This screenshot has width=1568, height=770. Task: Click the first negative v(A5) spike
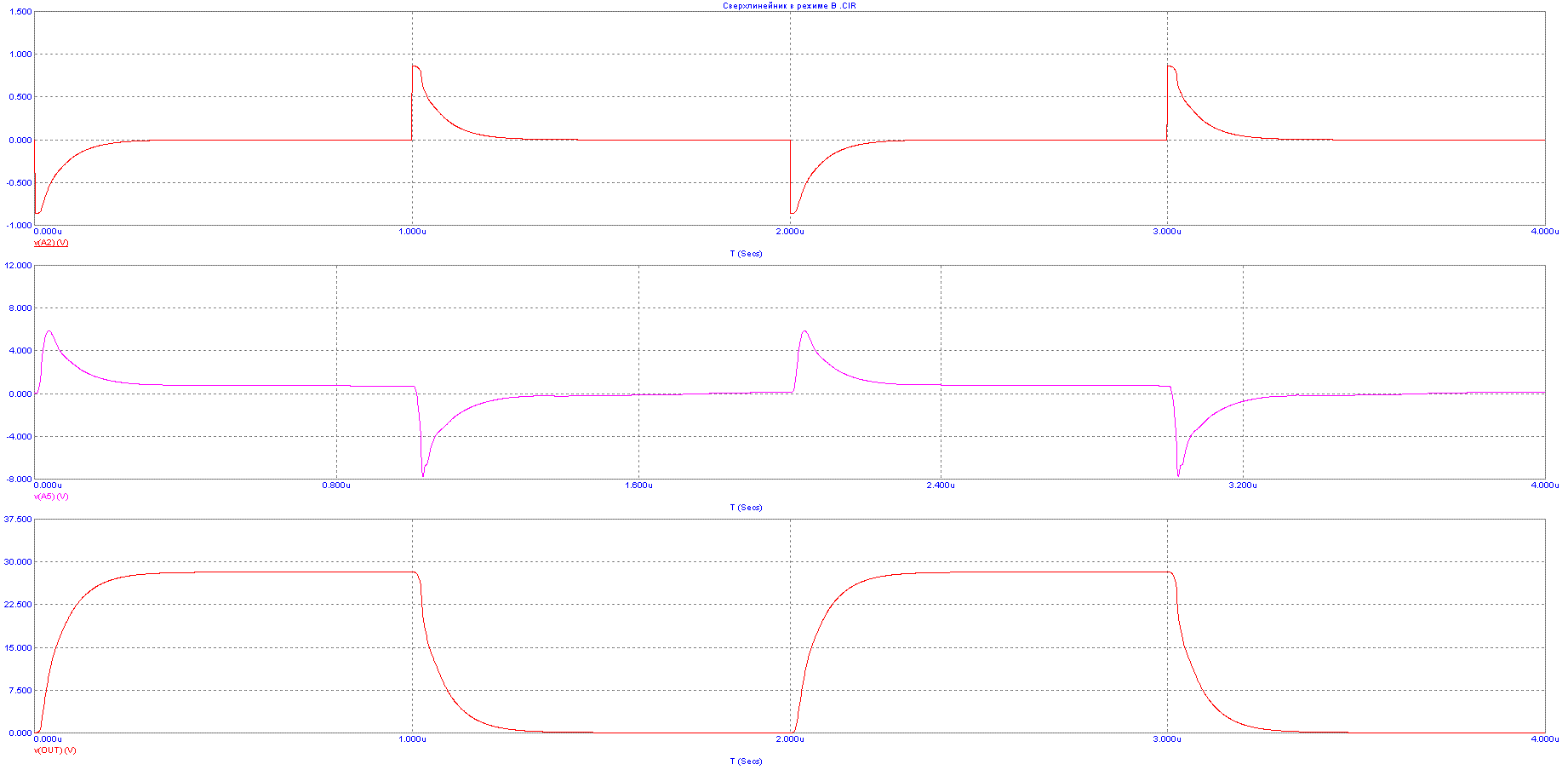pos(423,474)
